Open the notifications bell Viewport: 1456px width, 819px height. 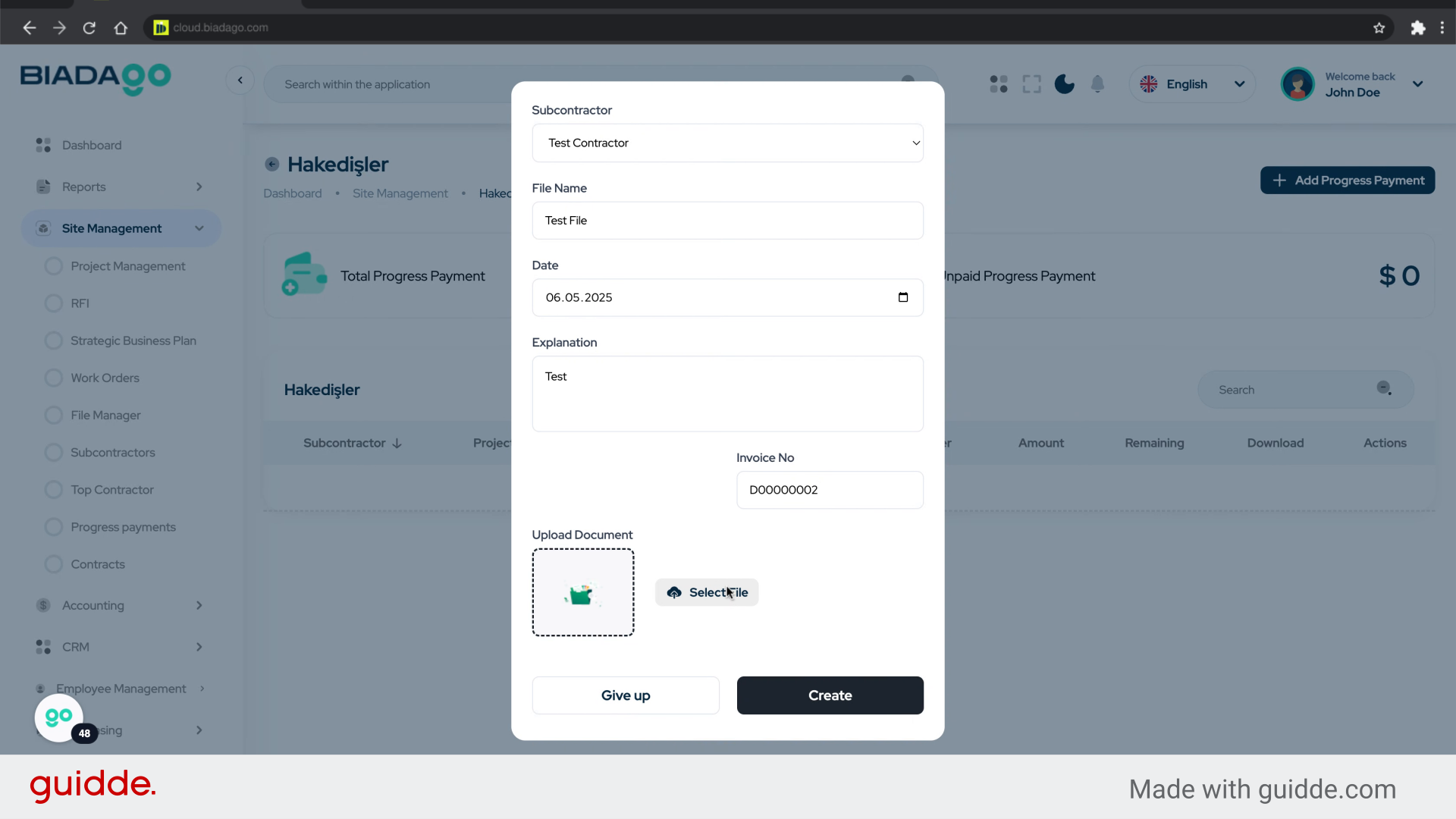(1097, 84)
